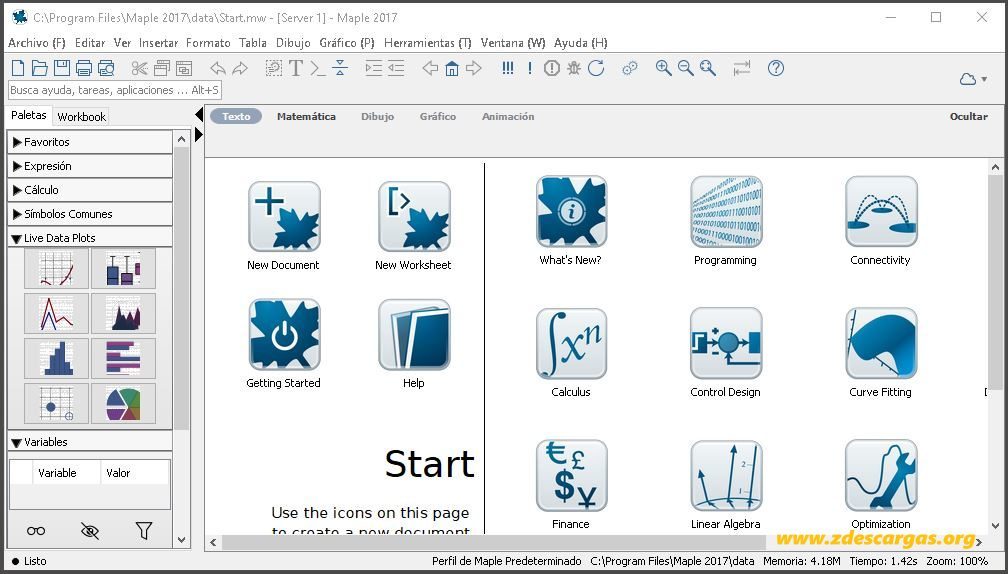Navigate forward with the right arrow
The image size is (1008, 574).
(474, 68)
